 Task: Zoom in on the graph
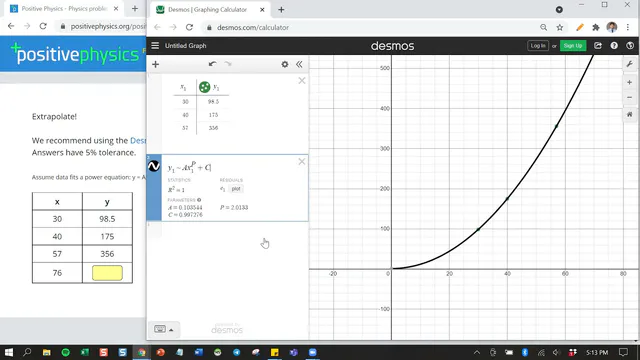tap(629, 82)
